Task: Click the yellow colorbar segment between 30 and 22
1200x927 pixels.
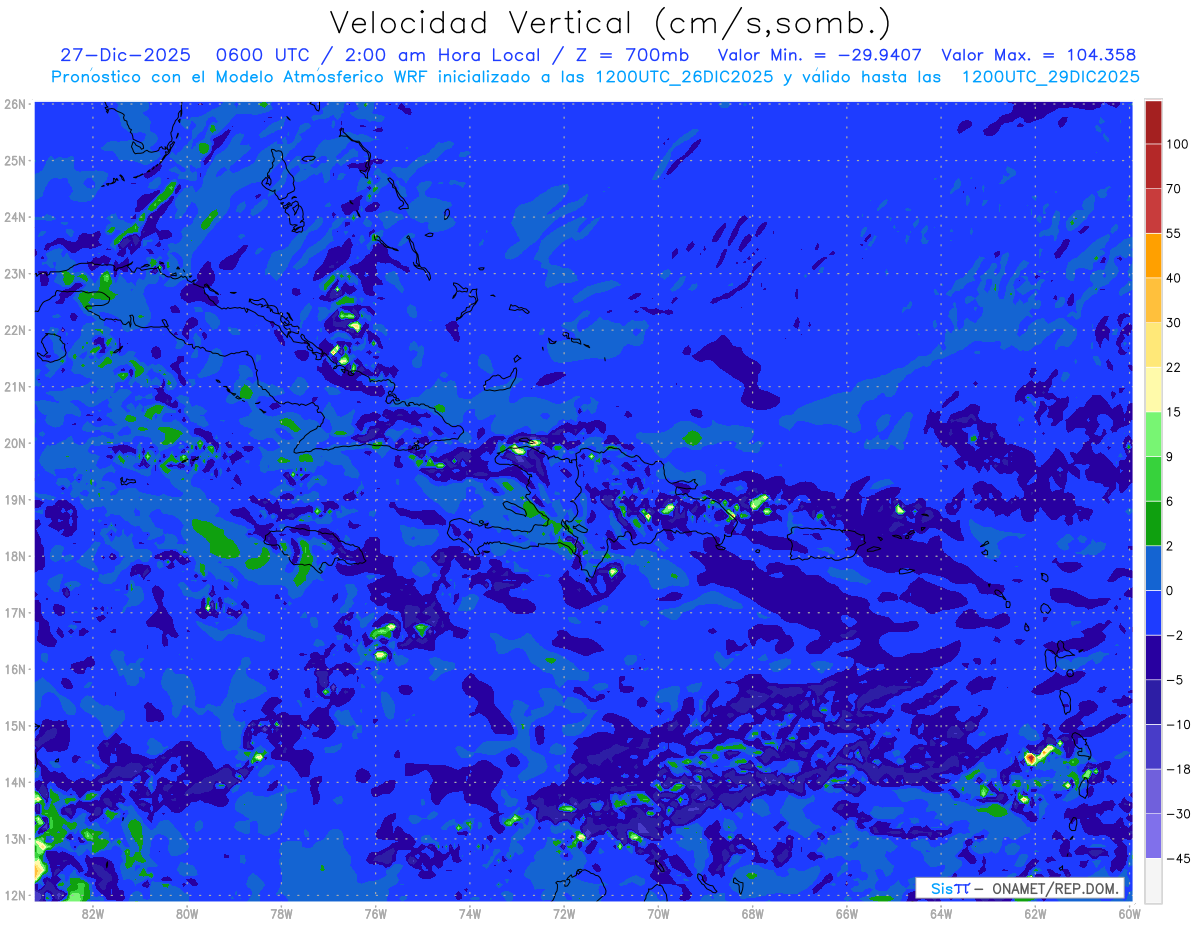Action: 1153,345
